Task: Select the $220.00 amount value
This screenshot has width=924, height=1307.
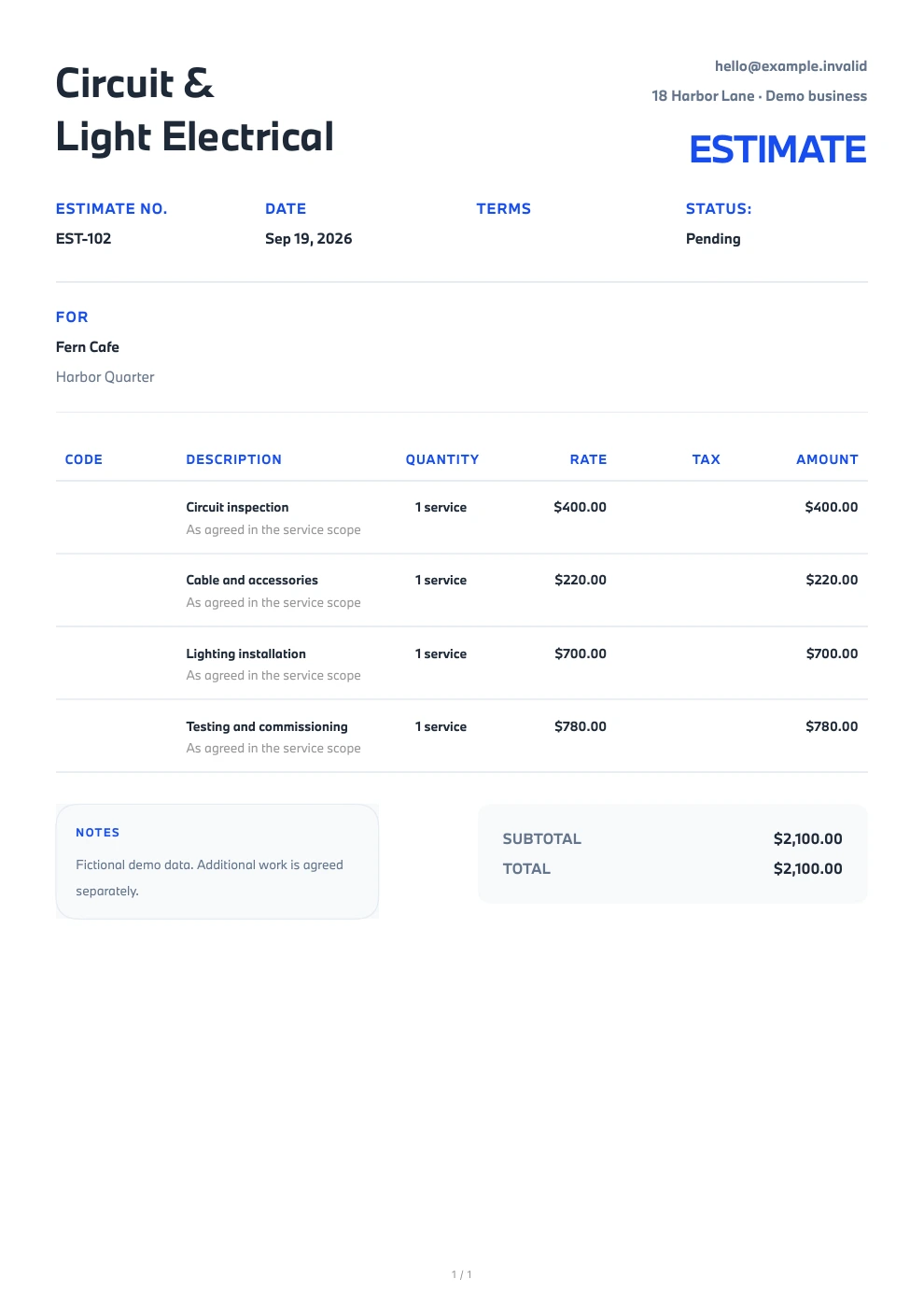Action: coord(833,580)
